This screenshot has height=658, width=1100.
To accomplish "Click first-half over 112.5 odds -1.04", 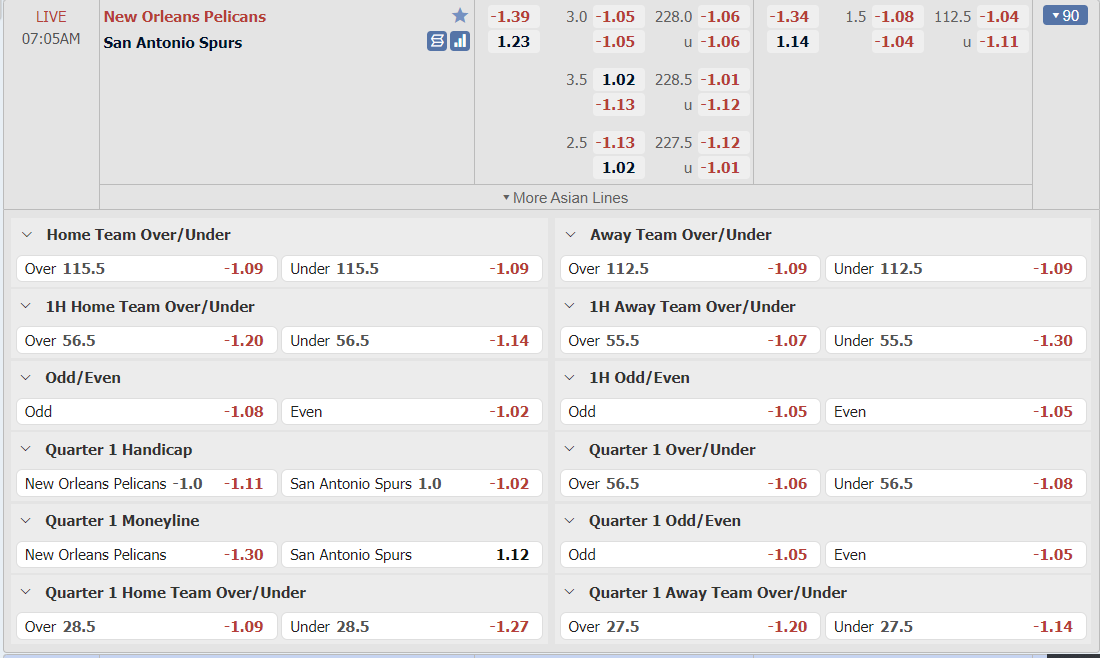I will pyautogui.click(x=1002, y=16).
